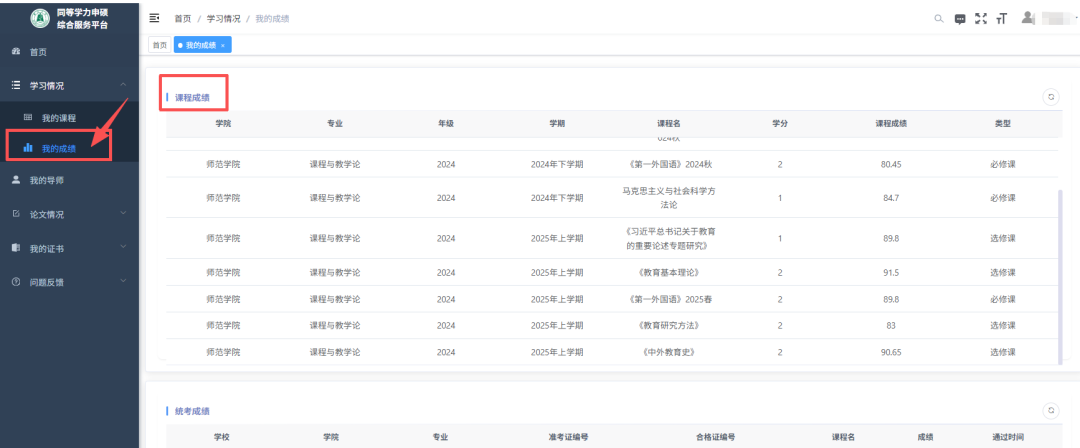1080x448 pixels.
Task: Expand the 我的证书 sidebar menu
Action: tap(122, 247)
